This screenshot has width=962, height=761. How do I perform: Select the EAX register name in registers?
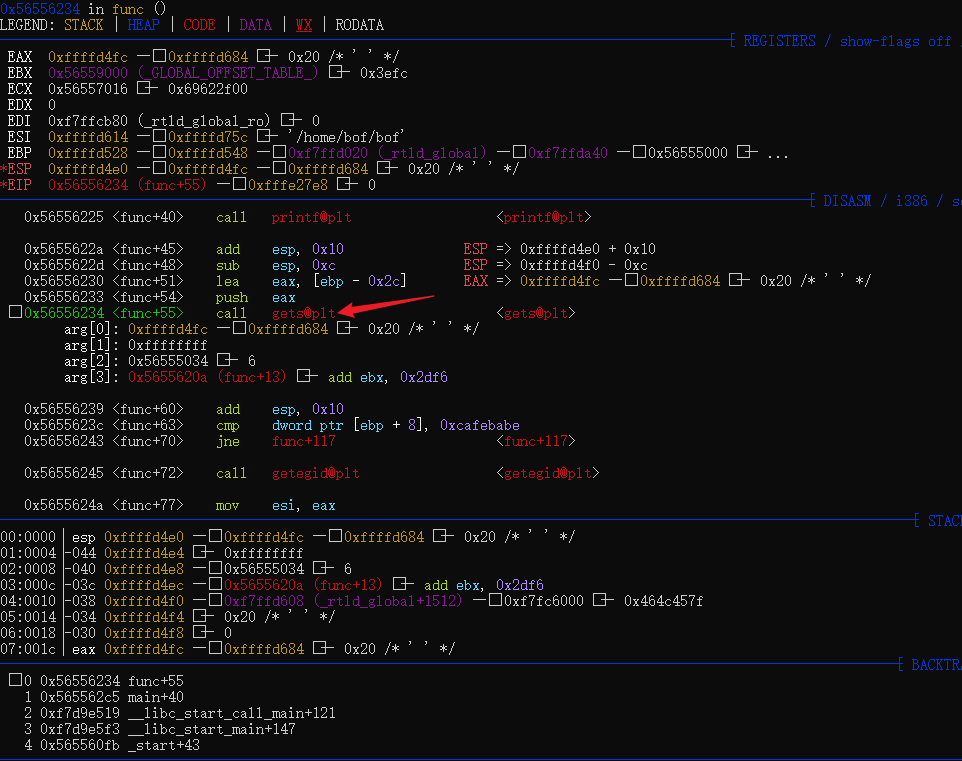[20, 57]
